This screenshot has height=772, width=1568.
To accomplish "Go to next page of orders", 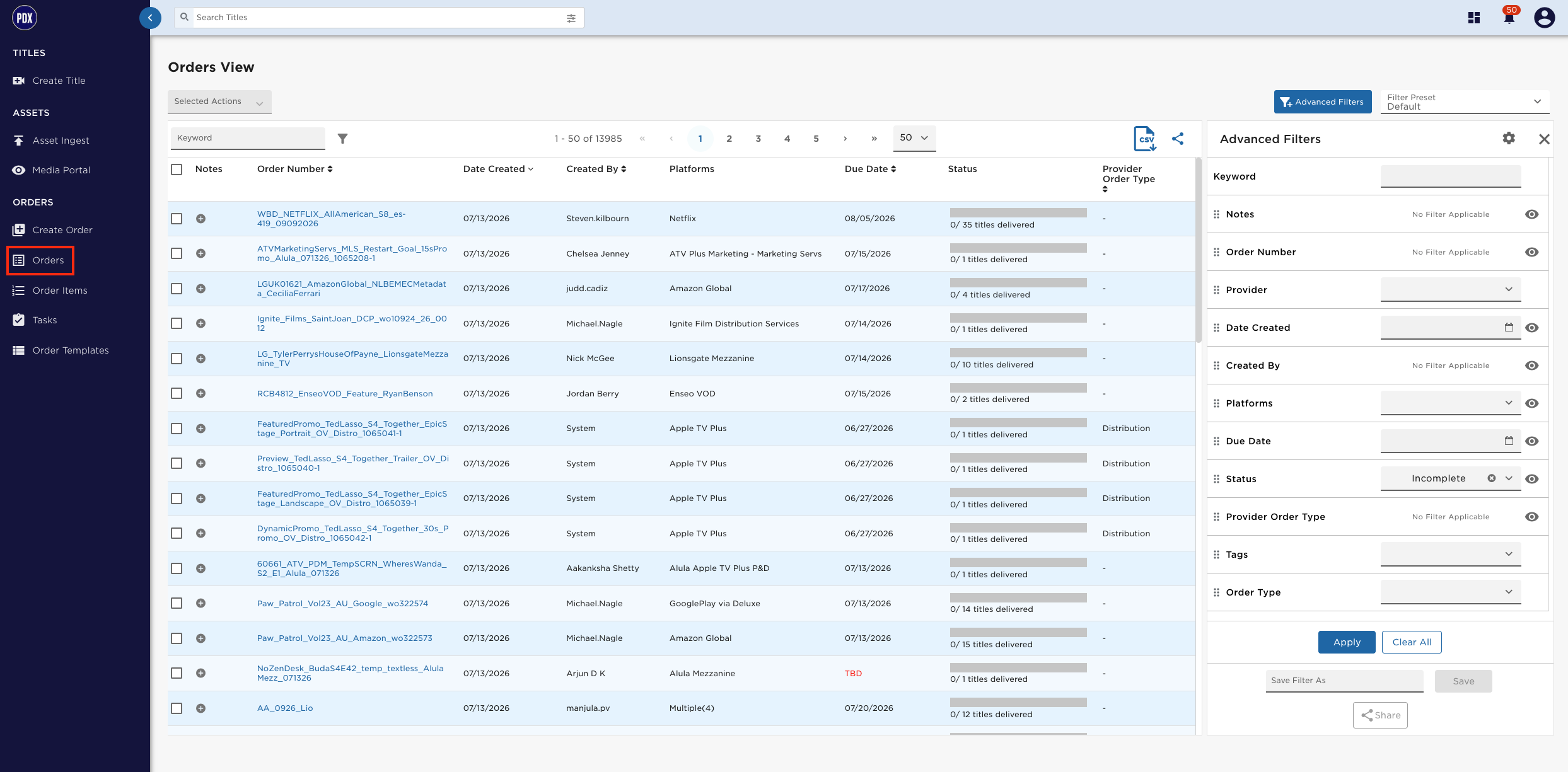I will point(845,139).
